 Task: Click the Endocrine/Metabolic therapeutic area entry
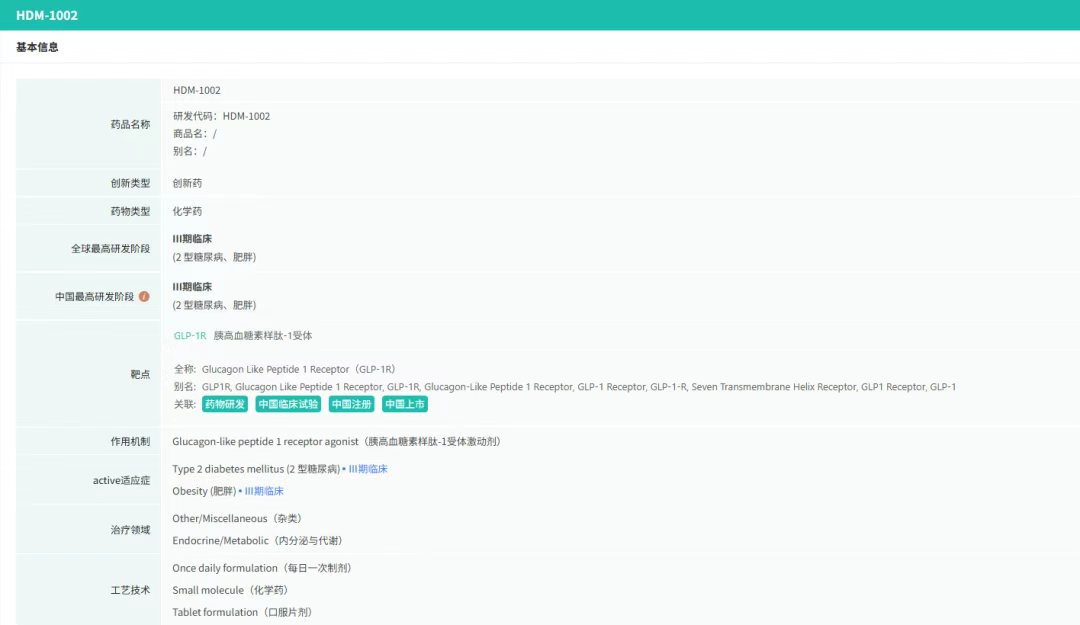coord(257,541)
